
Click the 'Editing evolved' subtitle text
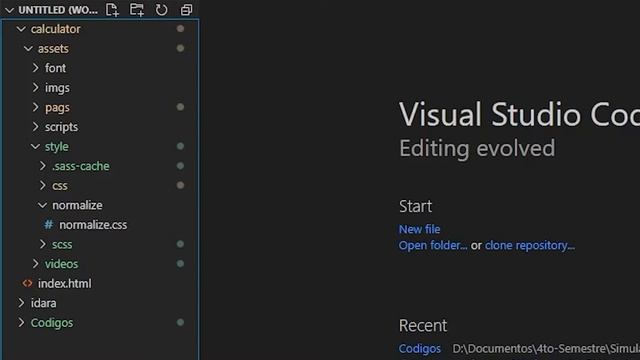point(477,148)
